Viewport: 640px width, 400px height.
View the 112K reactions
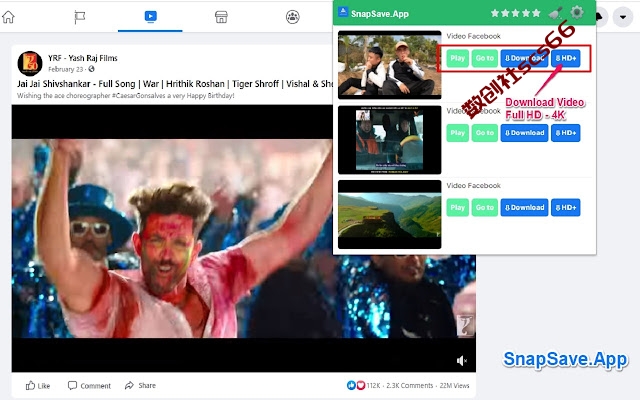(373, 385)
